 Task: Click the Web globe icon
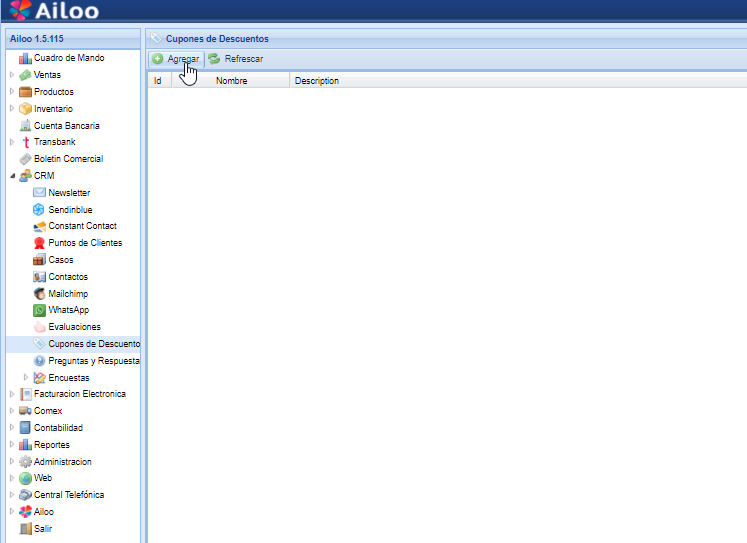tap(25, 478)
